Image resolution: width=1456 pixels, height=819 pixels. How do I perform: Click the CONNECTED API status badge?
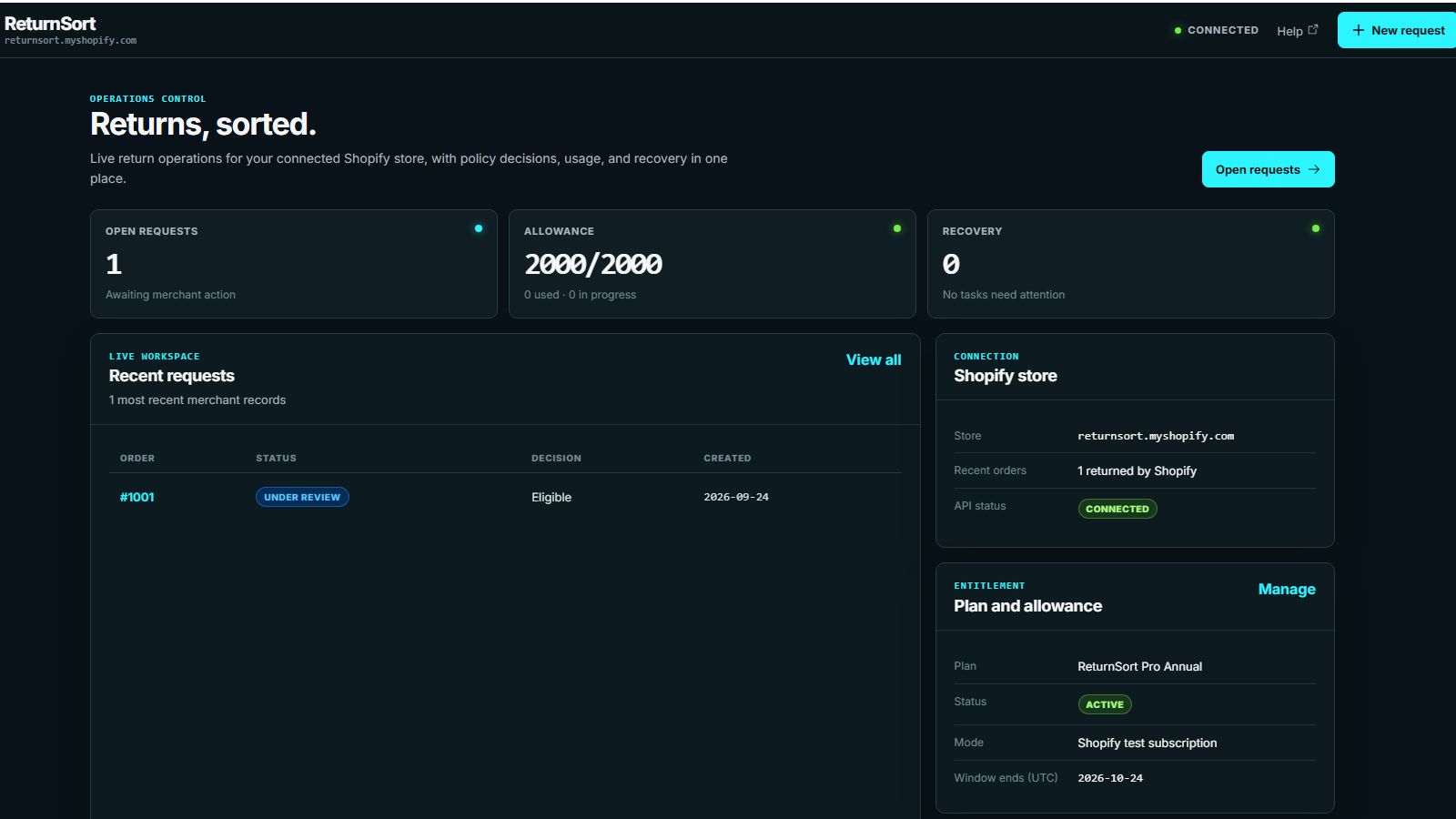click(1117, 509)
